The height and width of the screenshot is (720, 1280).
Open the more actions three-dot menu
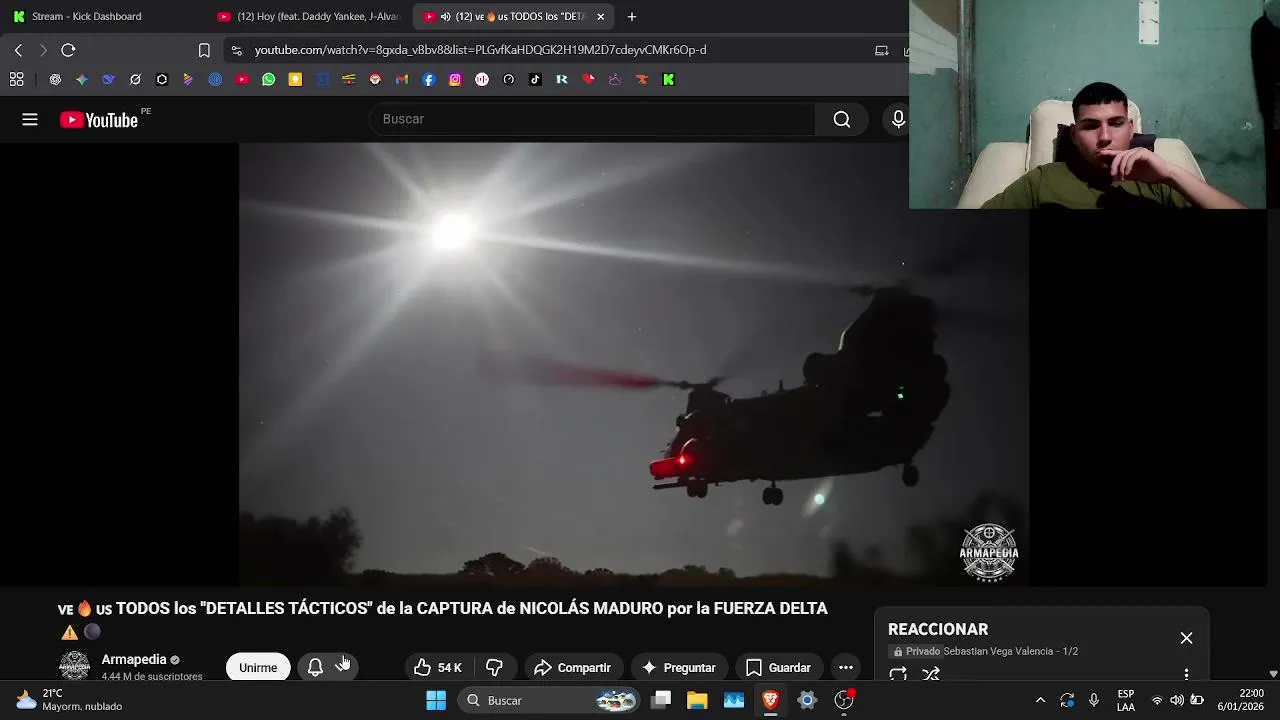[x=846, y=667]
